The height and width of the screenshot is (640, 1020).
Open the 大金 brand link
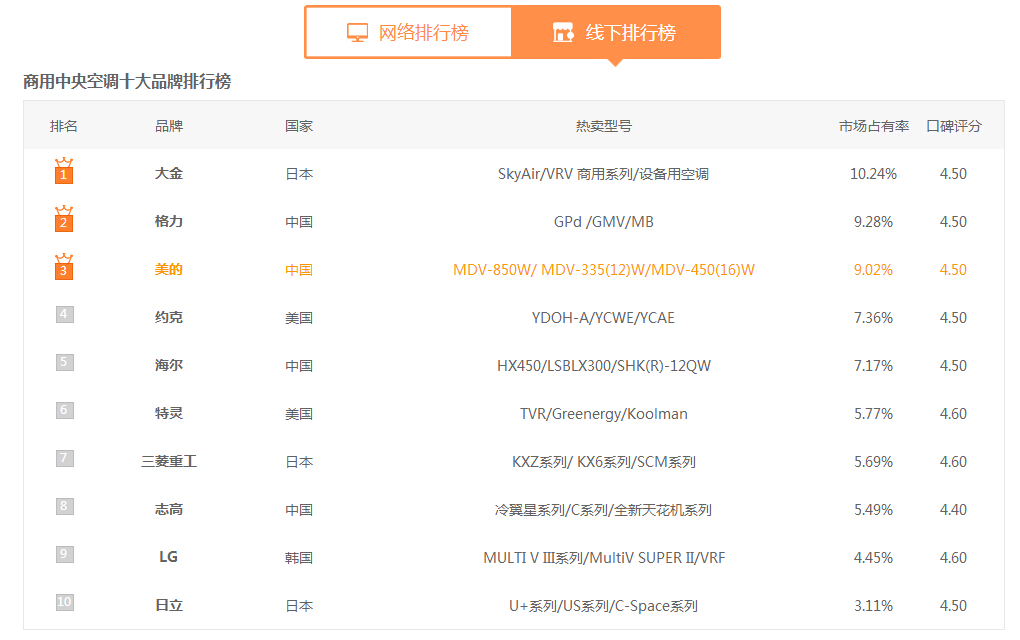169,174
